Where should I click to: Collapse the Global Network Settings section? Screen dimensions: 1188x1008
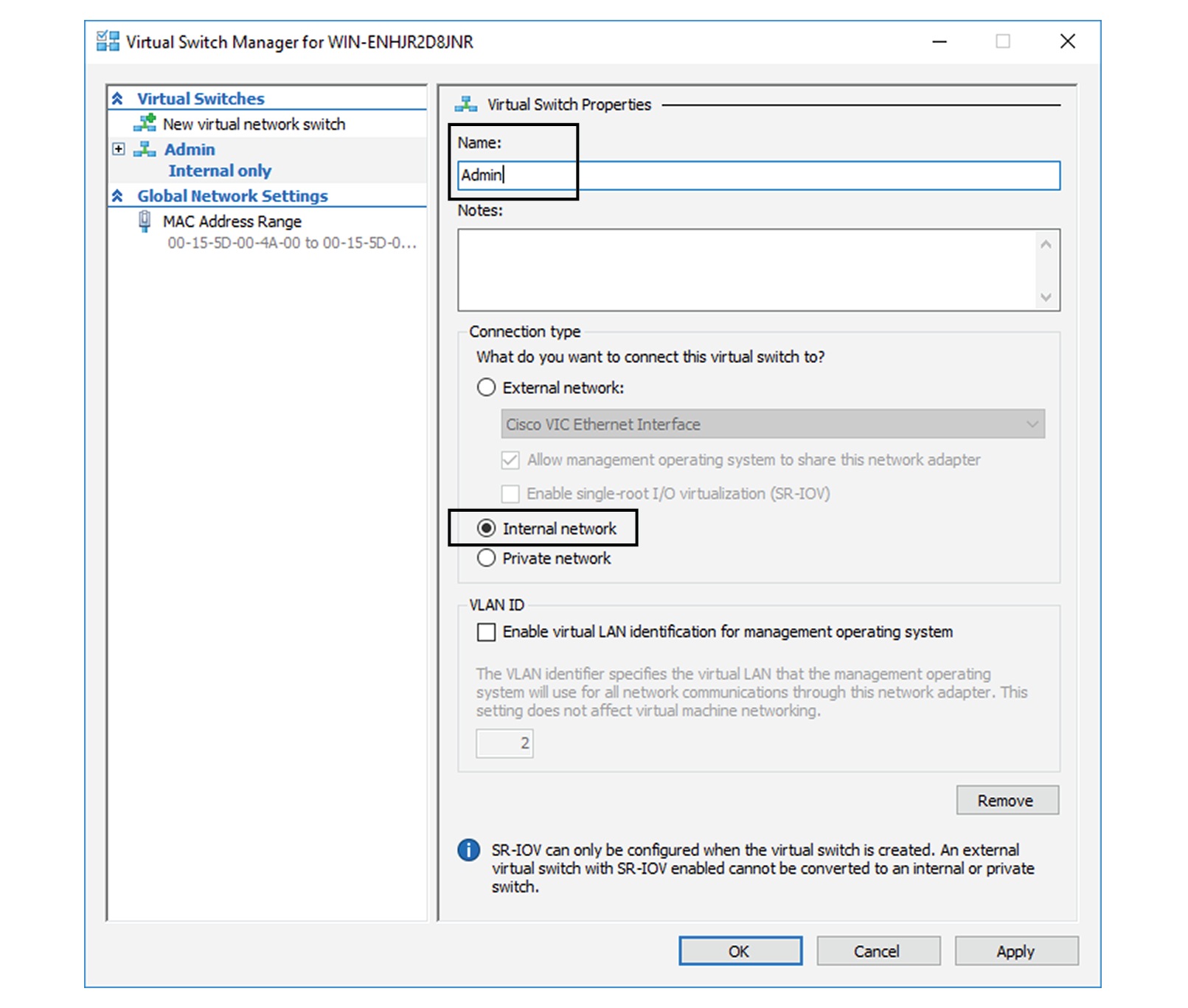(118, 195)
